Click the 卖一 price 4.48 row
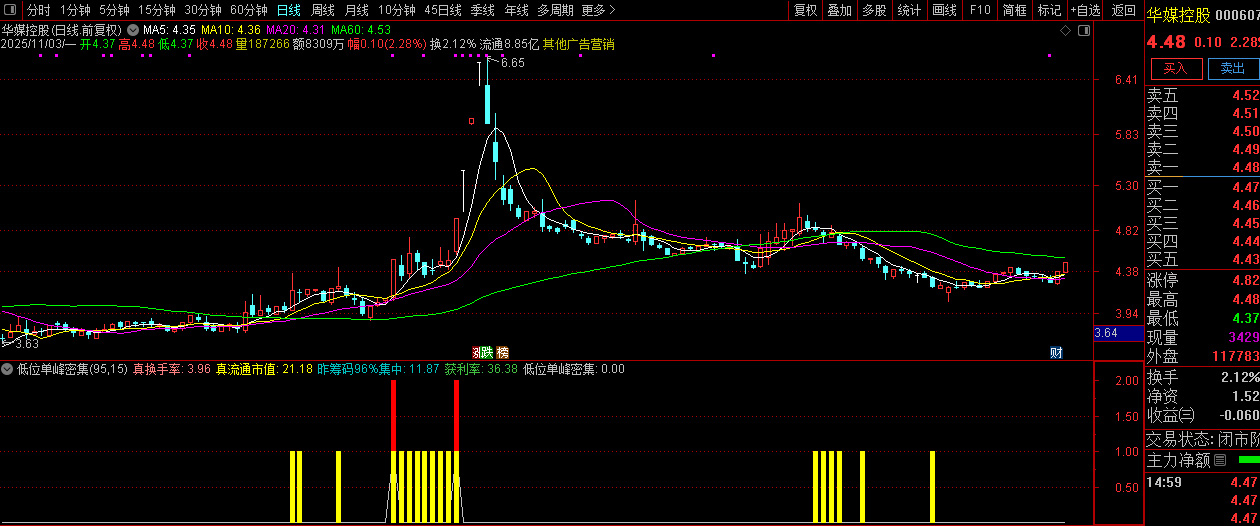The width and height of the screenshot is (1260, 526). (1202, 167)
